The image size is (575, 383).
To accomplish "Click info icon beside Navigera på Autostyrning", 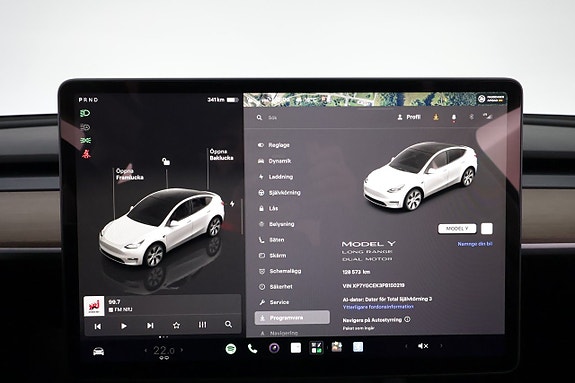I will pos(407,320).
